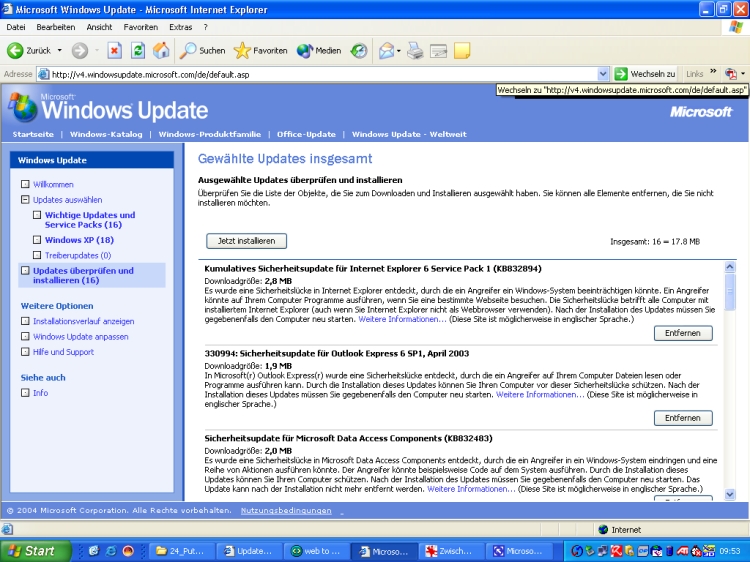Viewport: 750px width, 562px height.
Task: Click the update list scroll down arrow
Action: click(729, 494)
